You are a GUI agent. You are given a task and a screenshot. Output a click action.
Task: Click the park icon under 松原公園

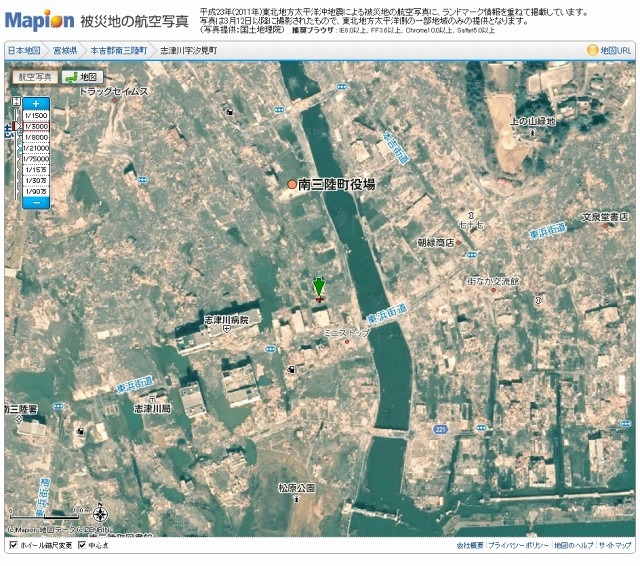tap(297, 498)
